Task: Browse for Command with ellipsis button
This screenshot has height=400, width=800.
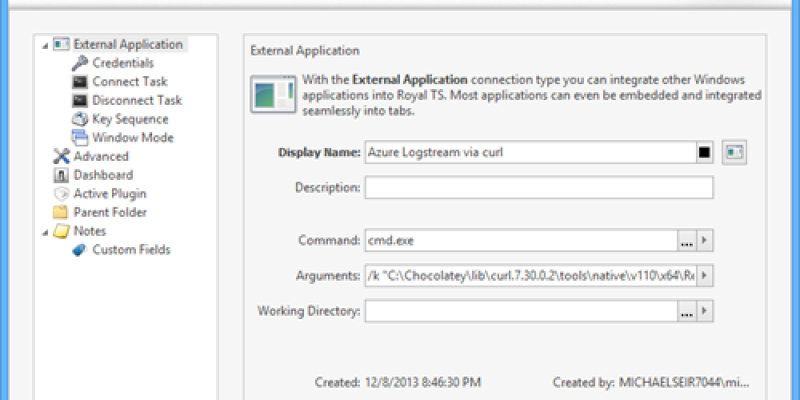Action: 686,241
